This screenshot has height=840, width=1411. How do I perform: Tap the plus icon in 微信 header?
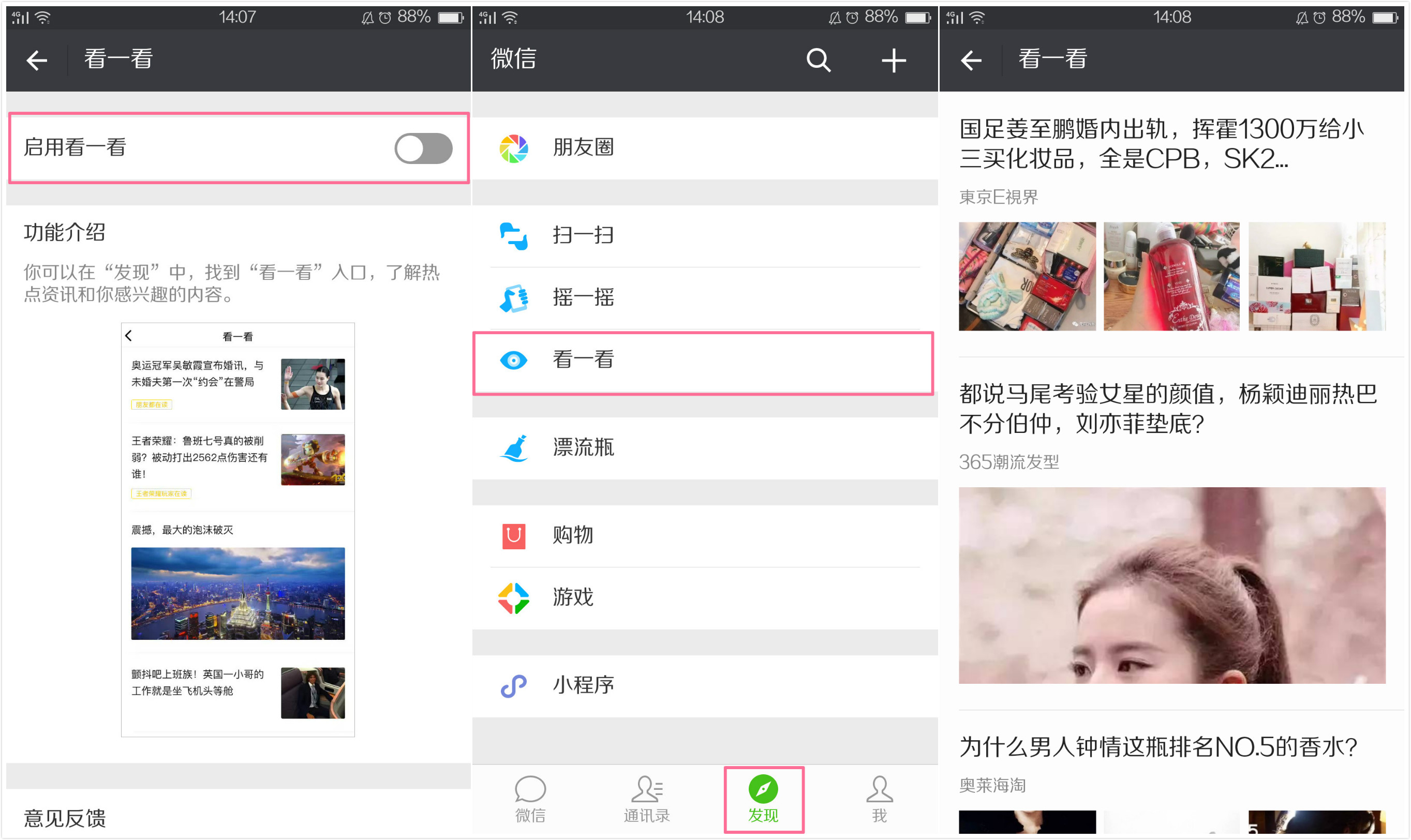894,60
